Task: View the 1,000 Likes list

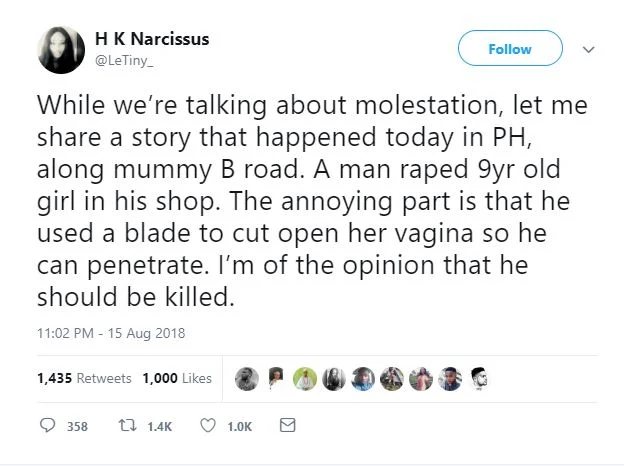Action: [x=177, y=378]
